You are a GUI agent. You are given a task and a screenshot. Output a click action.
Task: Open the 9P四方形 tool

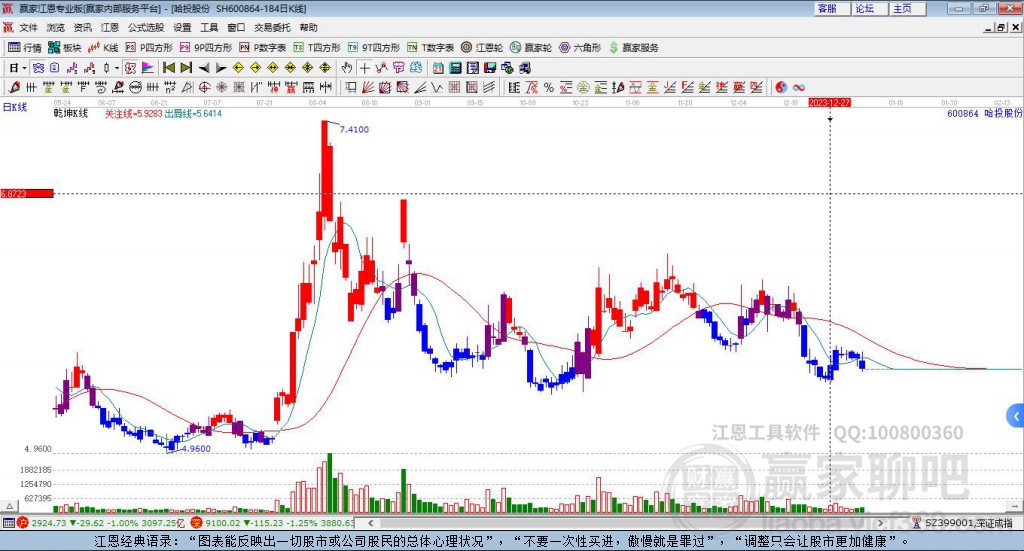point(206,48)
